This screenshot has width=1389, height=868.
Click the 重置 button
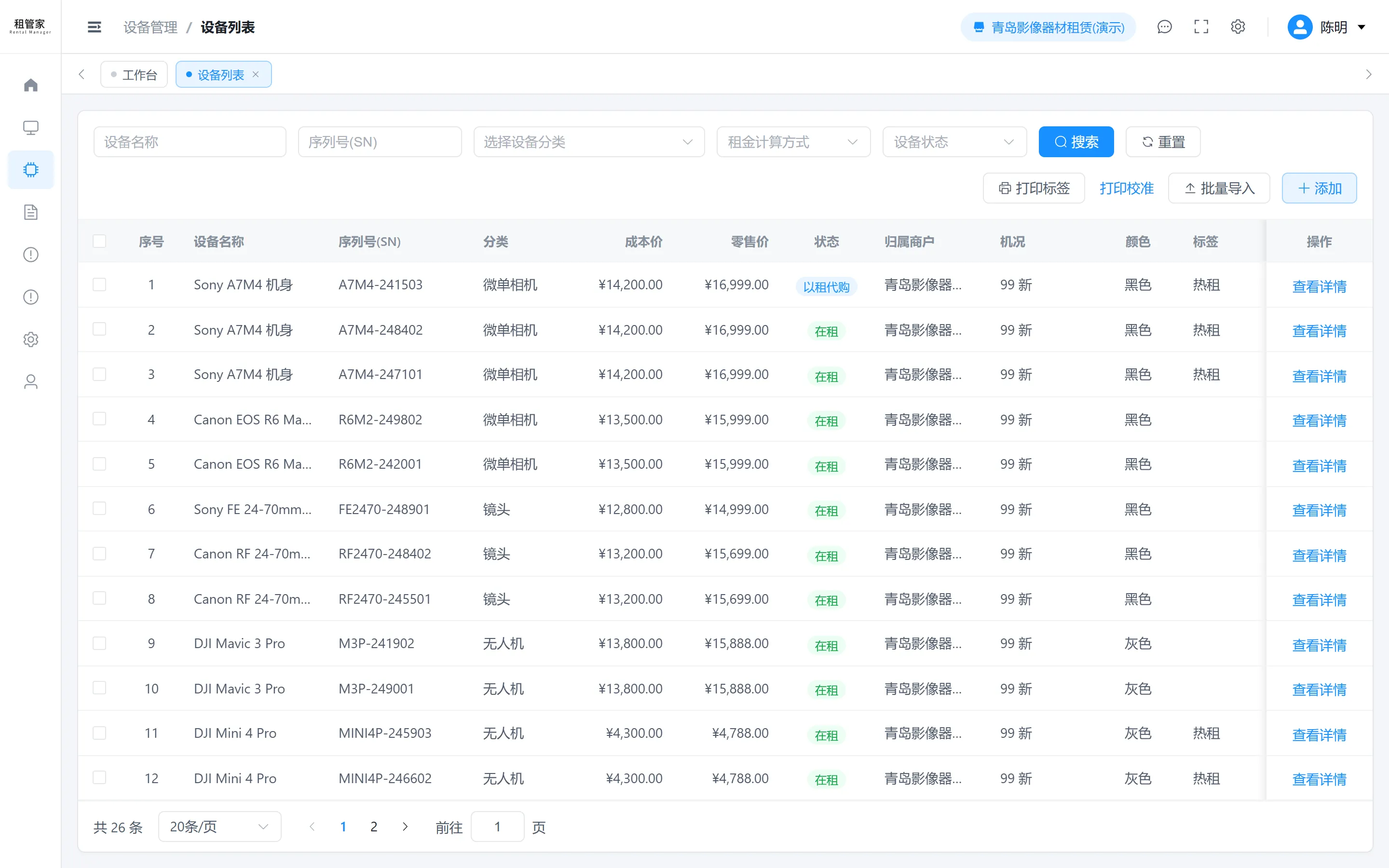(x=1163, y=142)
